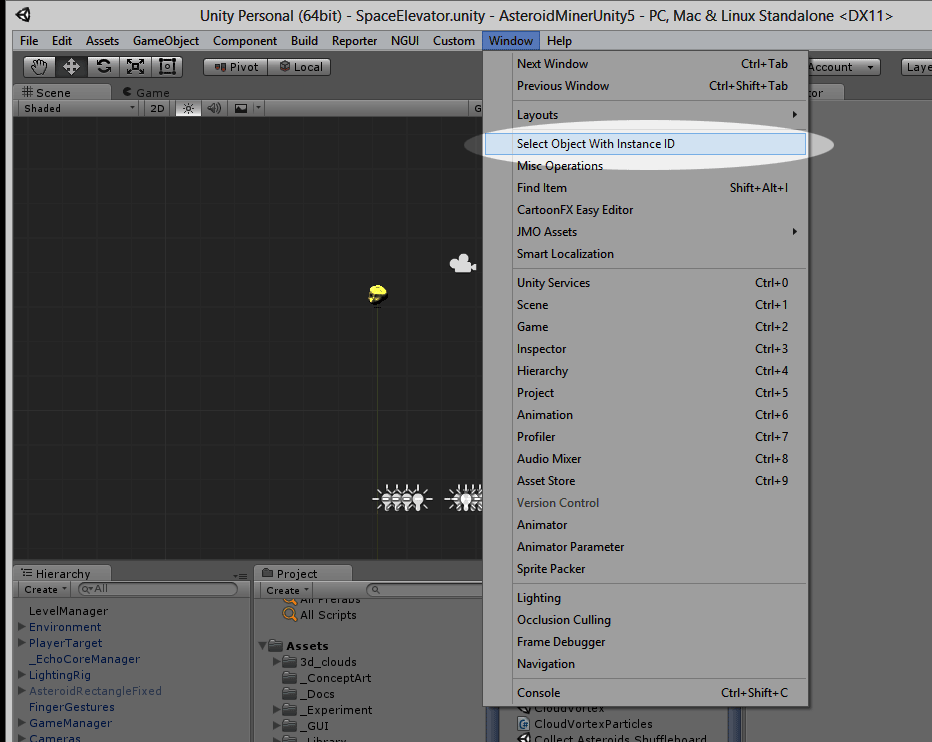
Task: Select the _Docs folder icon
Action: pyautogui.click(x=289, y=694)
